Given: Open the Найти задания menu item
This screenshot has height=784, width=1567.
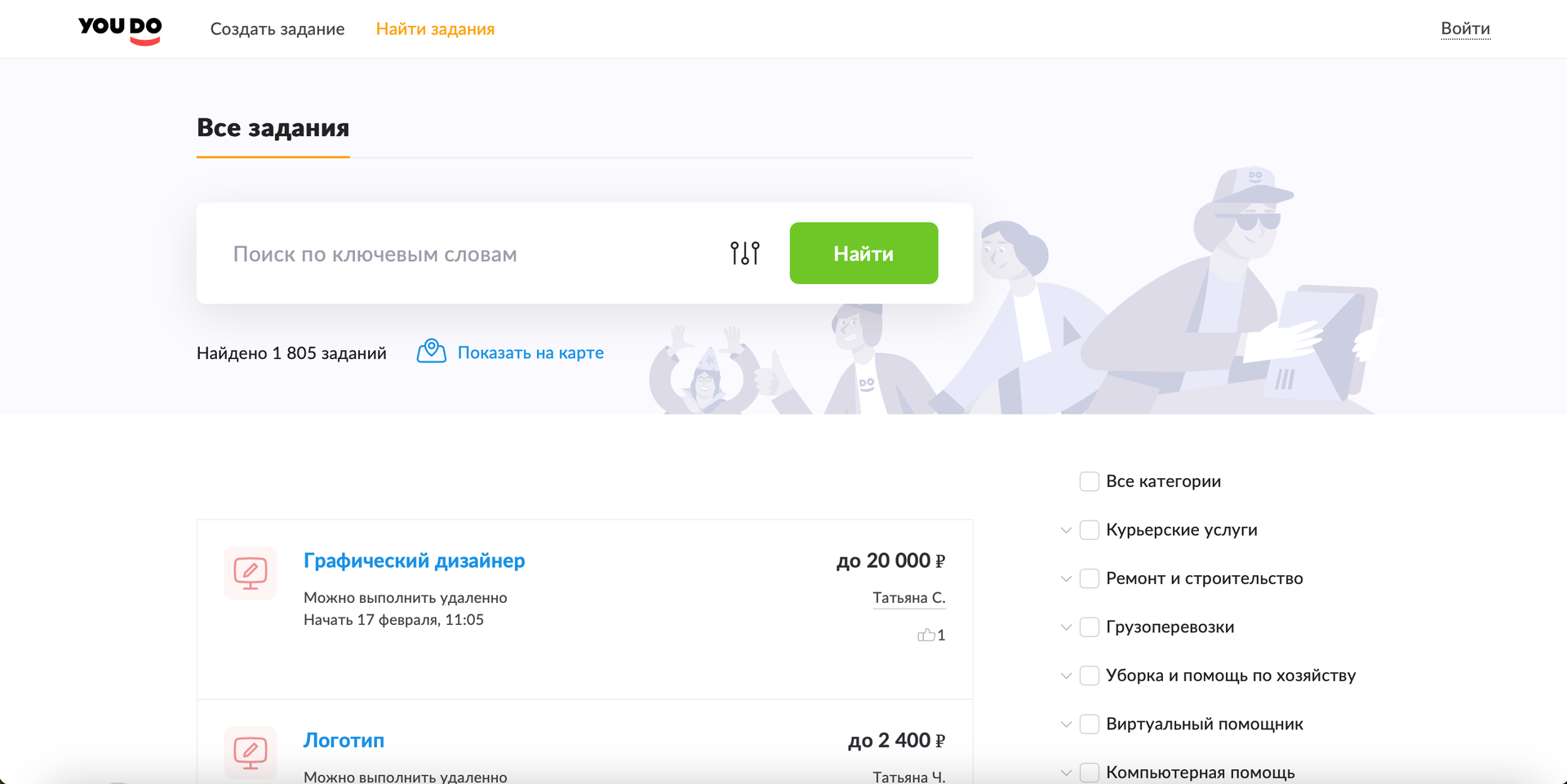Looking at the screenshot, I should click(x=435, y=29).
